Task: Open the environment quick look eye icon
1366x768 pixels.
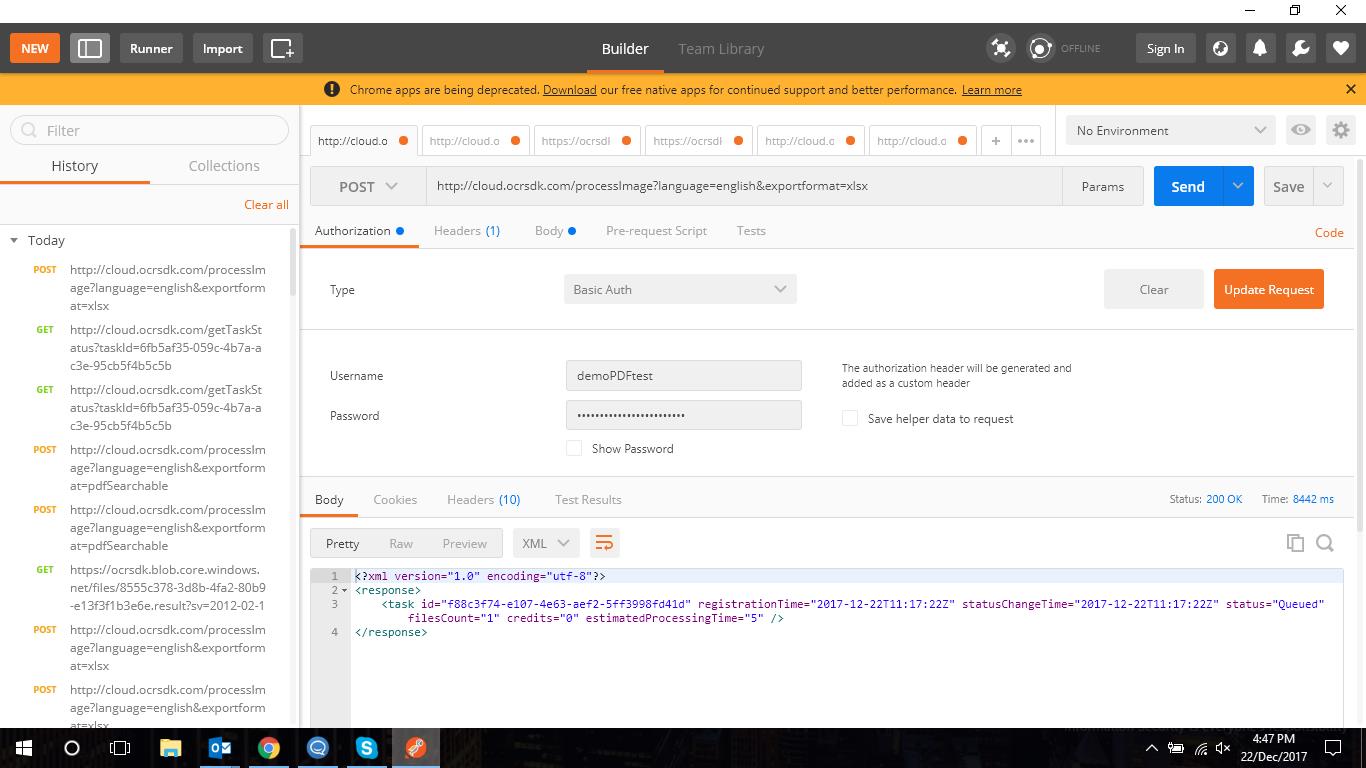Action: (x=1301, y=130)
